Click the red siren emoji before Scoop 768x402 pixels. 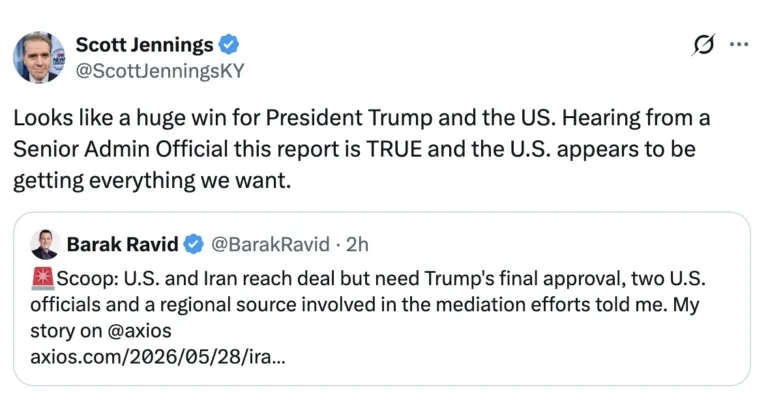point(43,278)
